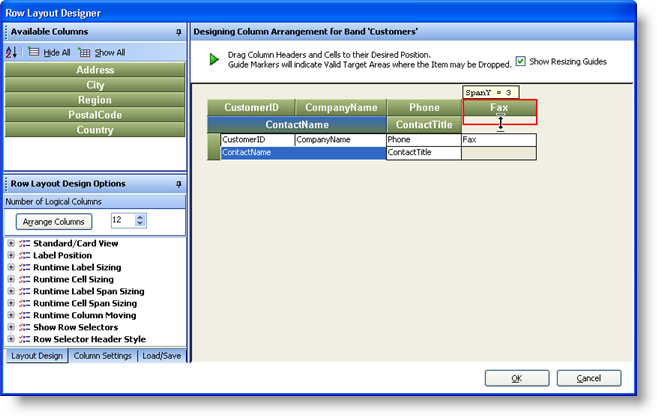The image size is (657, 416).
Task: Click the Runtime Label Sizing options icon
Action: click(x=24, y=267)
